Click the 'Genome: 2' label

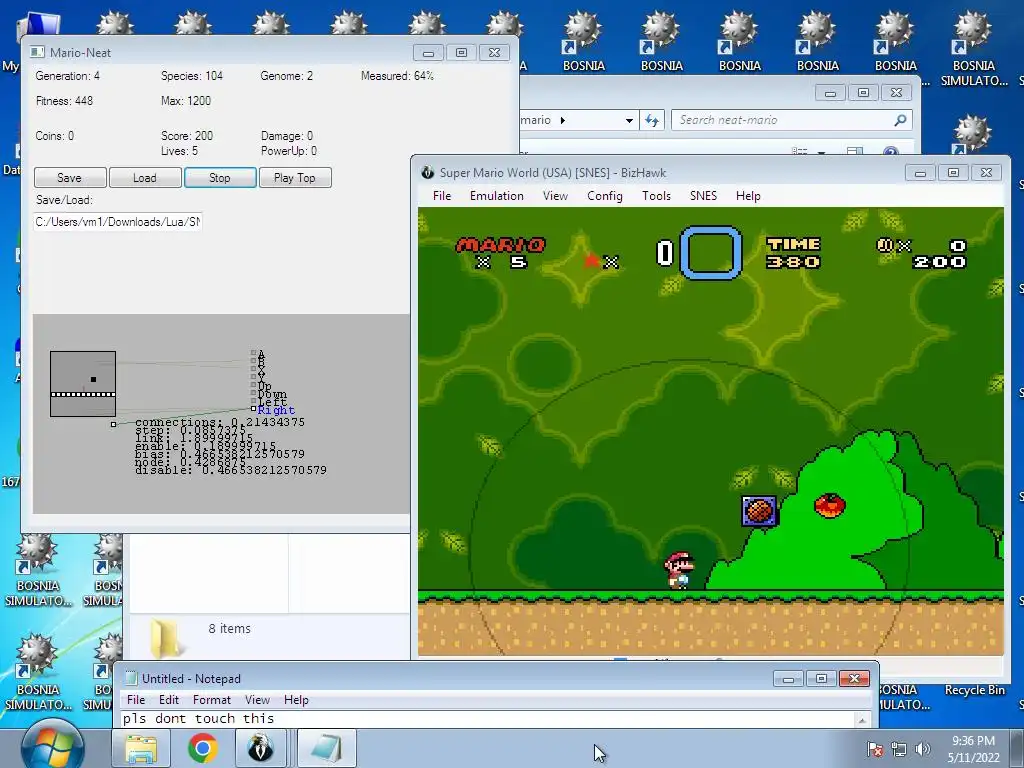(x=287, y=76)
